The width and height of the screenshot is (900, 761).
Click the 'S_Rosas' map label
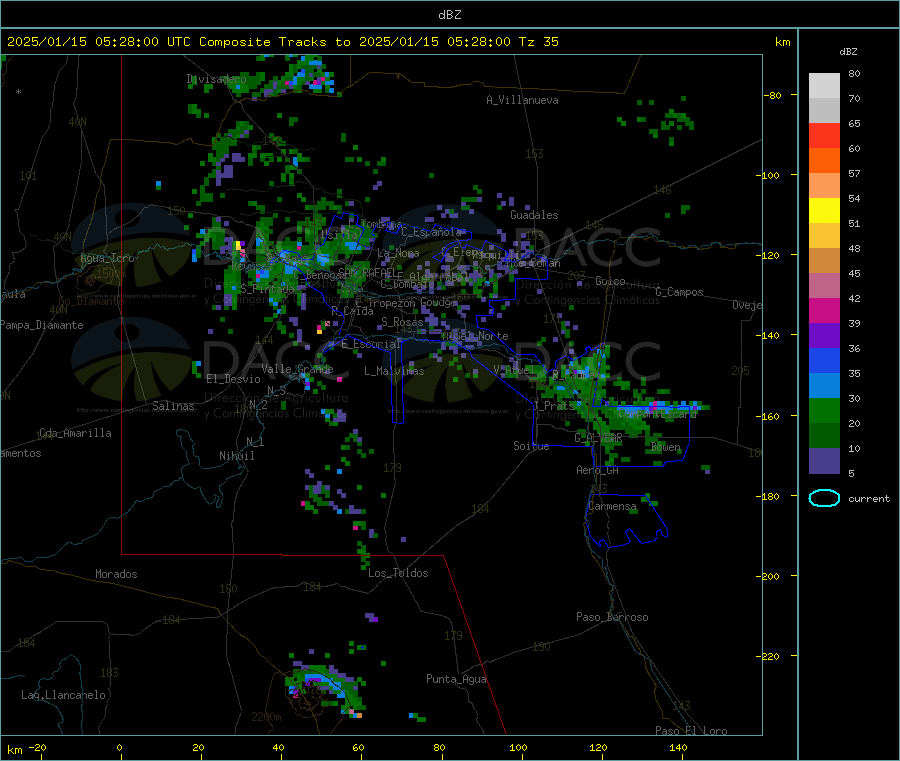tap(402, 323)
